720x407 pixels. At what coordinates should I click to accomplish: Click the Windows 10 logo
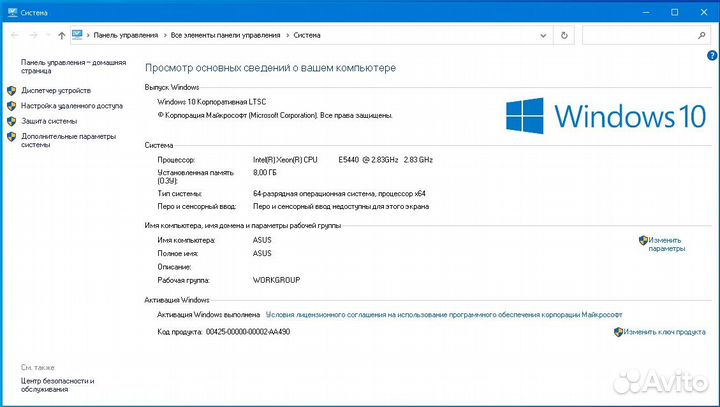point(606,116)
